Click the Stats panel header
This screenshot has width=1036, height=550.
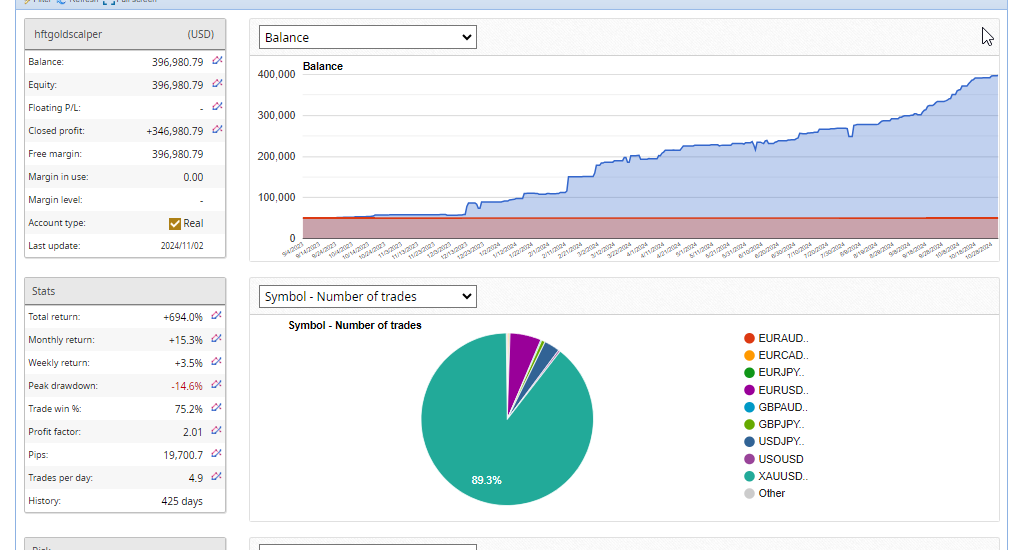coord(125,291)
